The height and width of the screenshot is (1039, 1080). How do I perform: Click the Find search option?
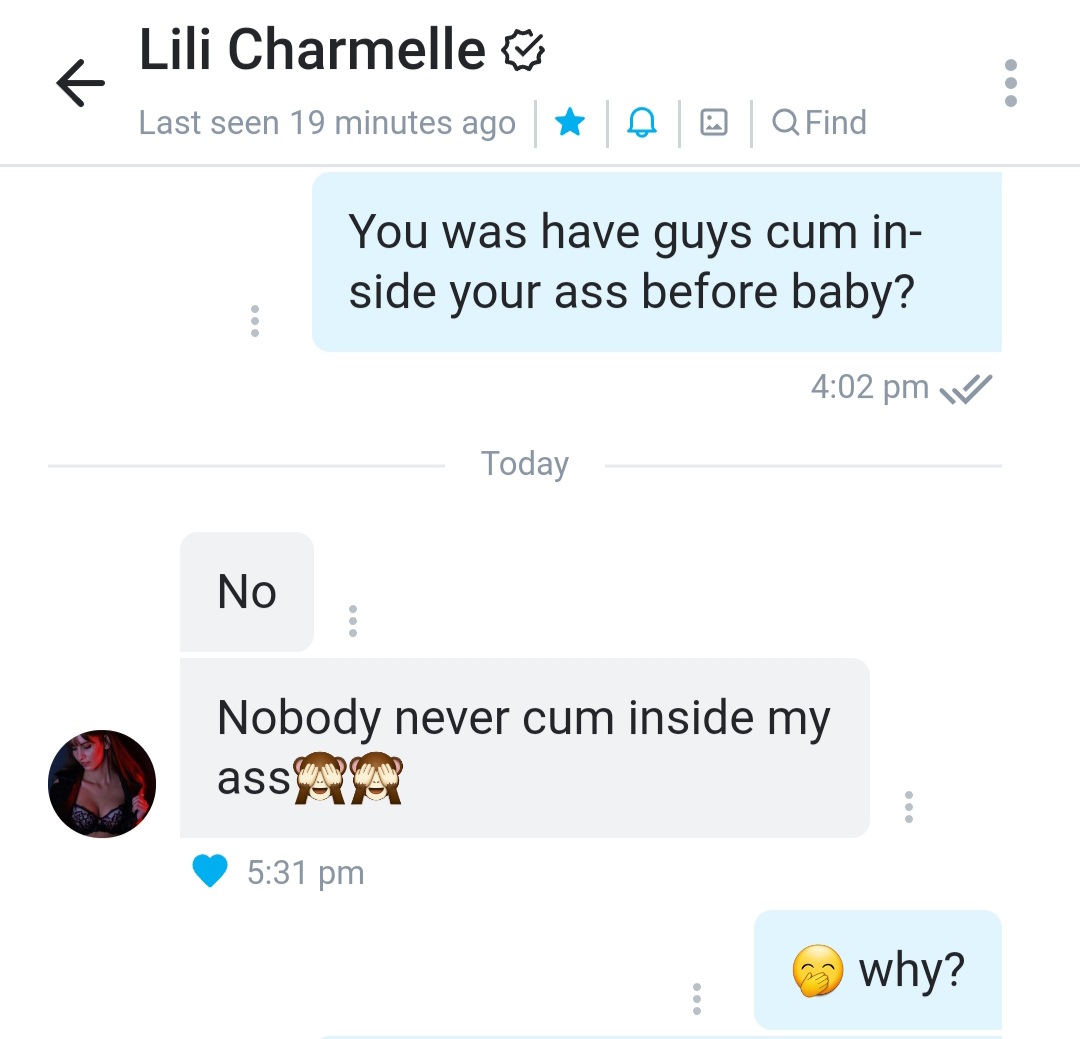(x=820, y=123)
